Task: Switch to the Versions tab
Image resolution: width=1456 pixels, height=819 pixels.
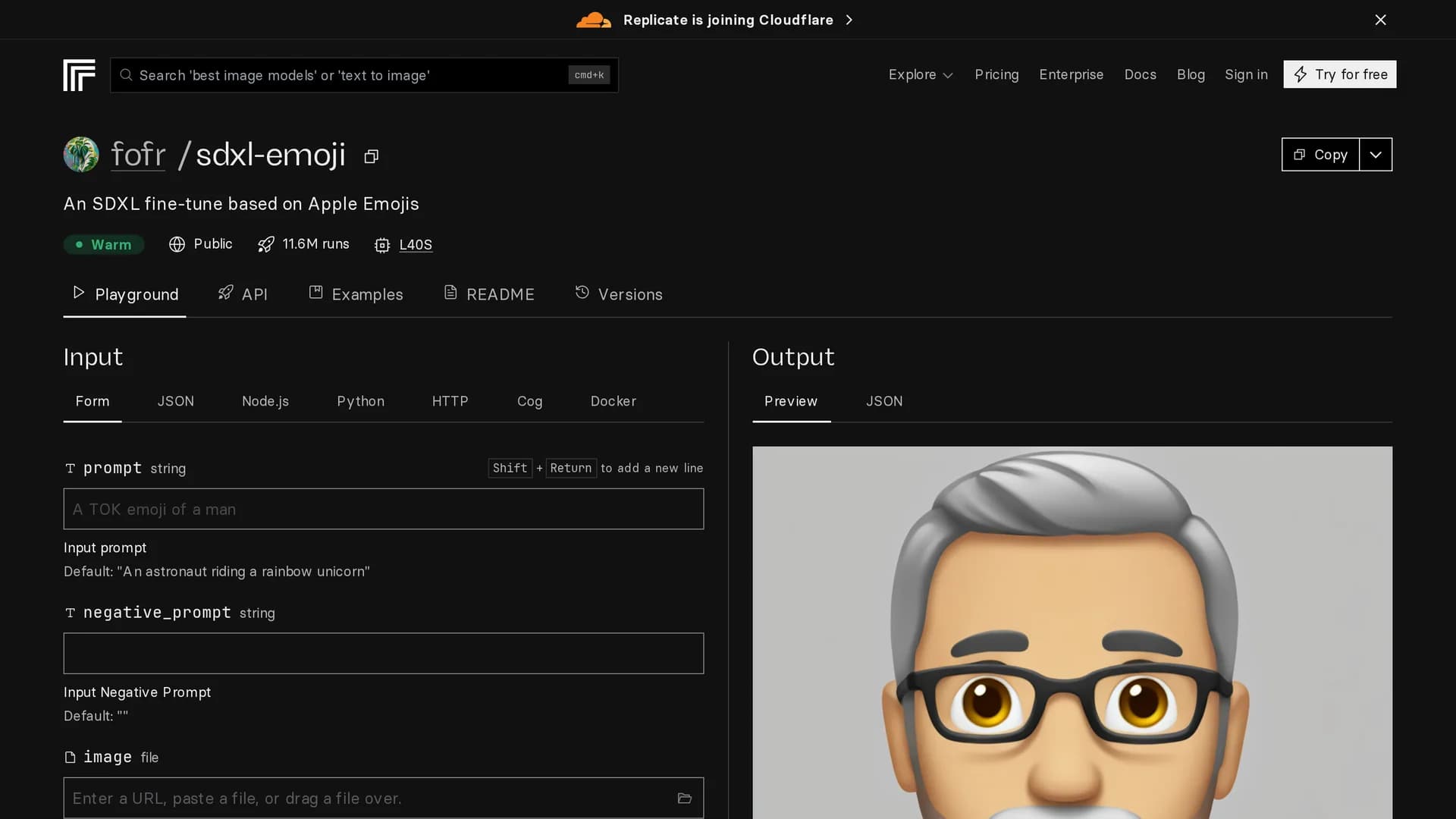Action: click(x=619, y=294)
